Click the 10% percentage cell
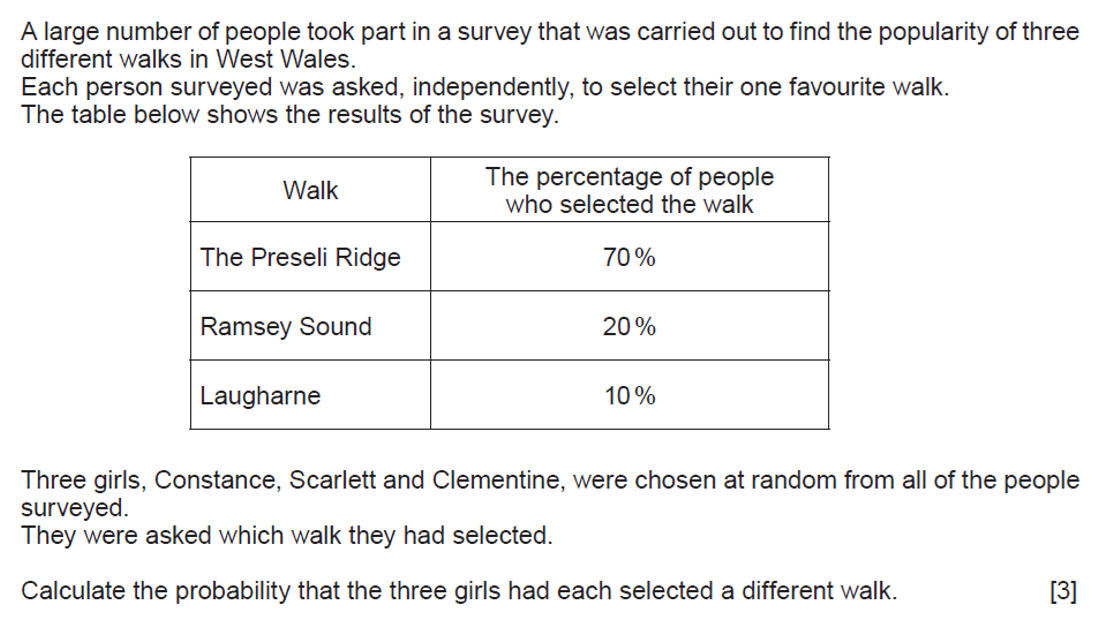The width and height of the screenshot is (1114, 620). pyautogui.click(x=629, y=395)
